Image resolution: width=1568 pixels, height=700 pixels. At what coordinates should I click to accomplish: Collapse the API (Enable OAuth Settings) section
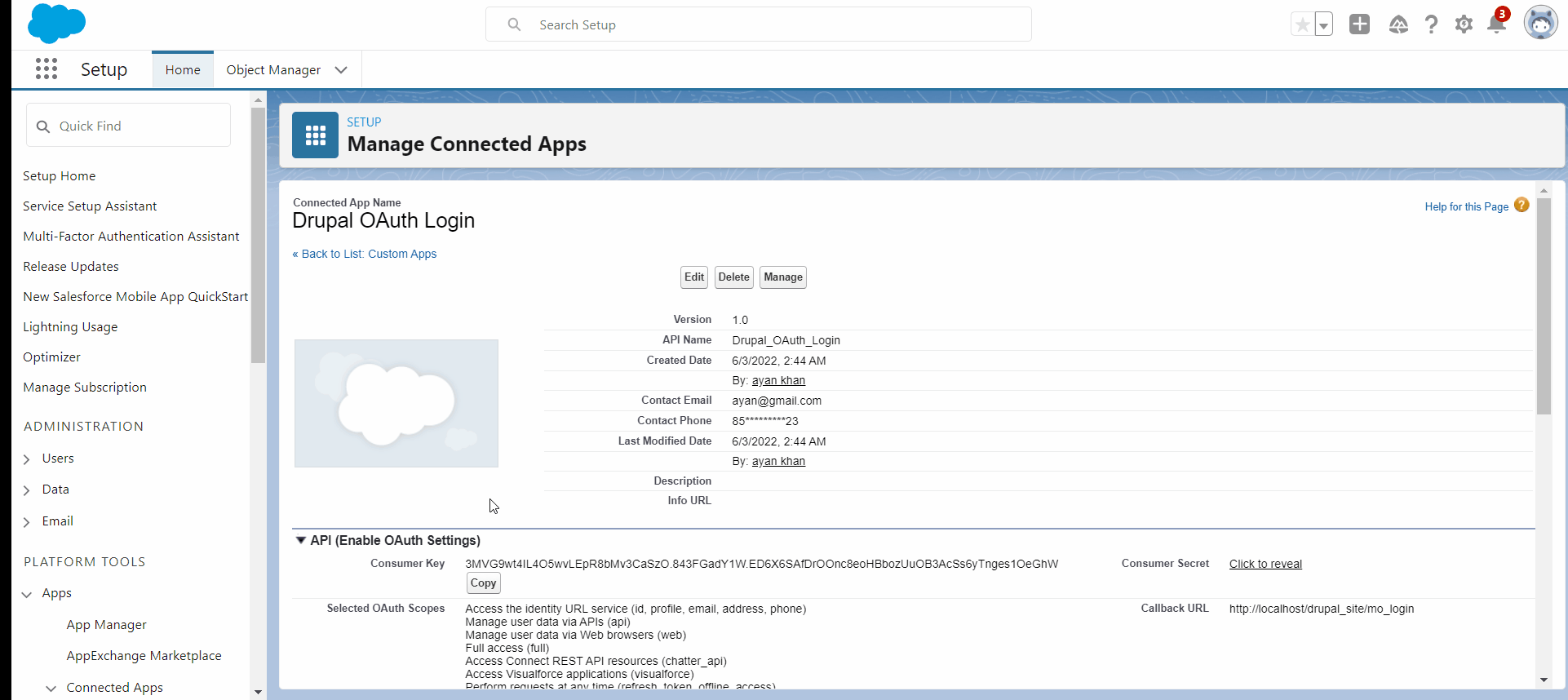coord(301,540)
